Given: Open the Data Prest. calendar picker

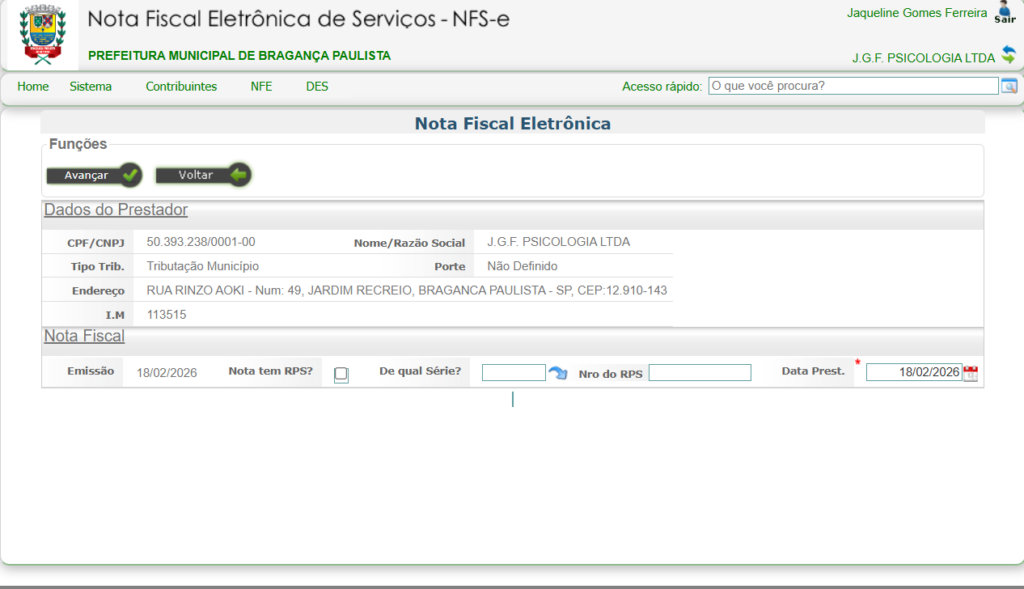Looking at the screenshot, I should tap(970, 373).
